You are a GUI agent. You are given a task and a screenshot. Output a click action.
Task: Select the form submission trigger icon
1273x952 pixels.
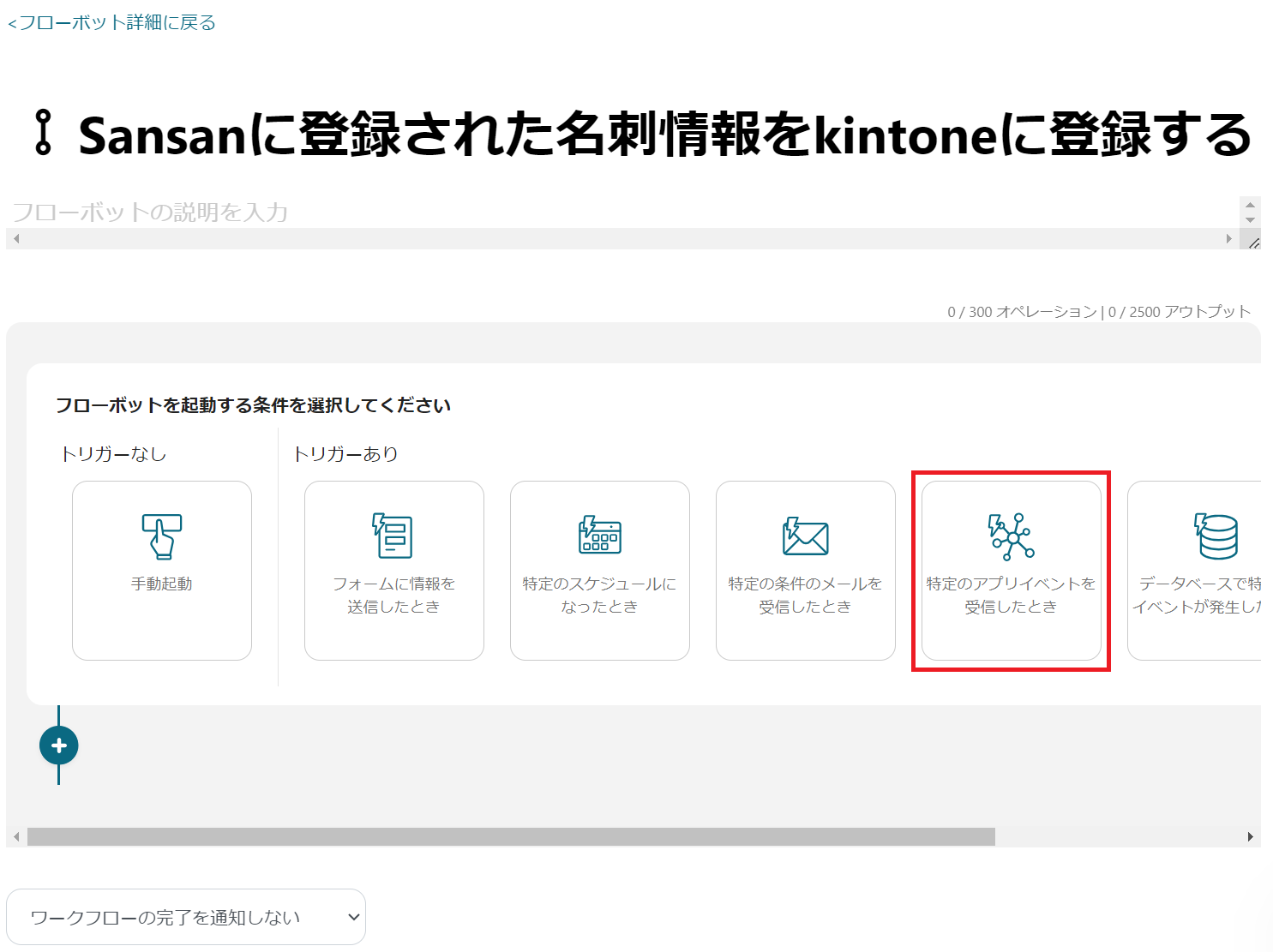(393, 536)
